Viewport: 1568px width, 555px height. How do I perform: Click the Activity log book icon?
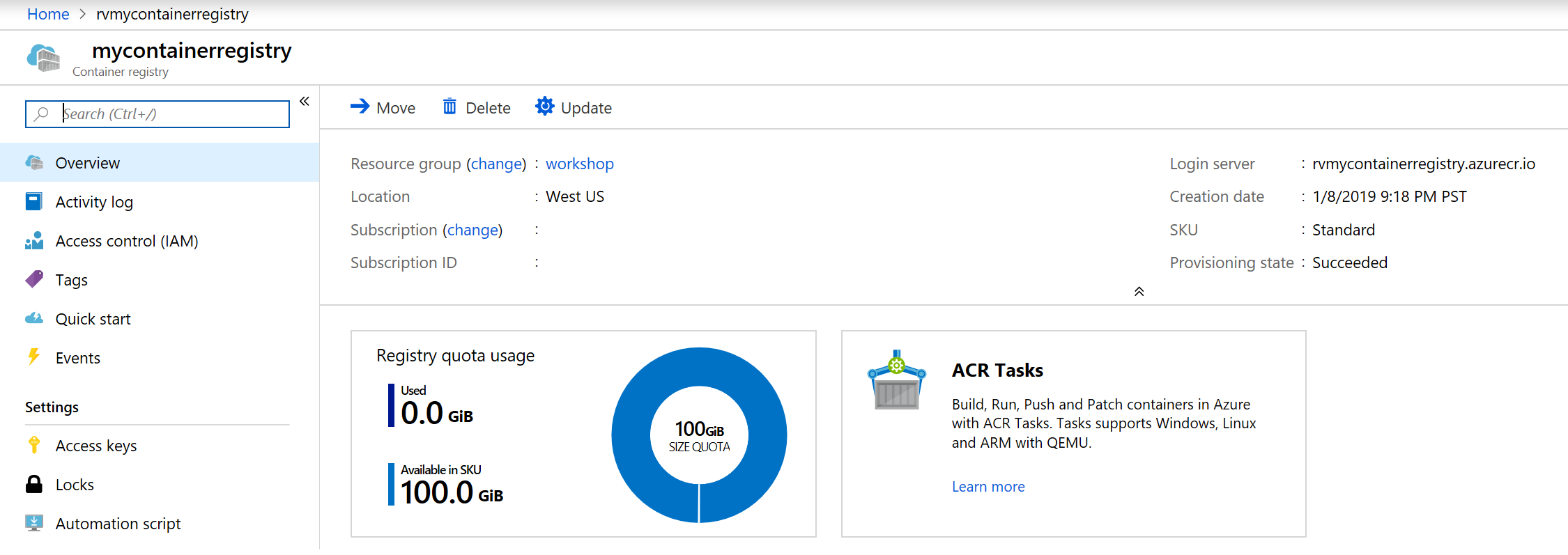tap(33, 201)
